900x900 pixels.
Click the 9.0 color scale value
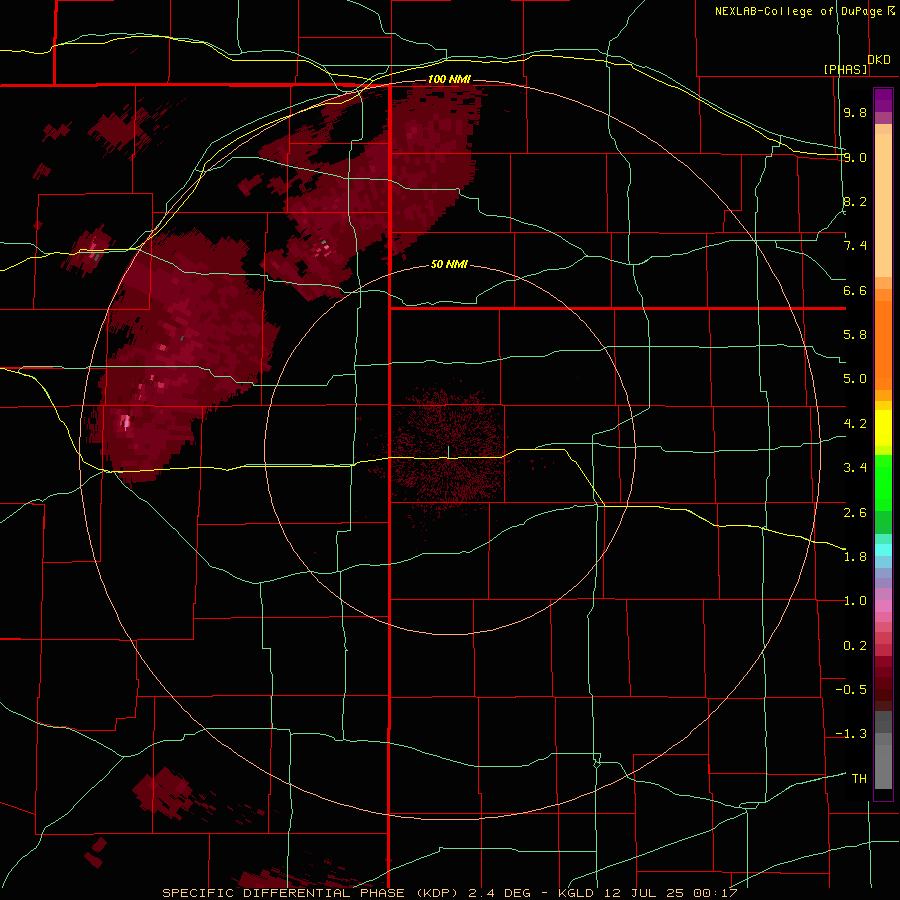click(855, 157)
